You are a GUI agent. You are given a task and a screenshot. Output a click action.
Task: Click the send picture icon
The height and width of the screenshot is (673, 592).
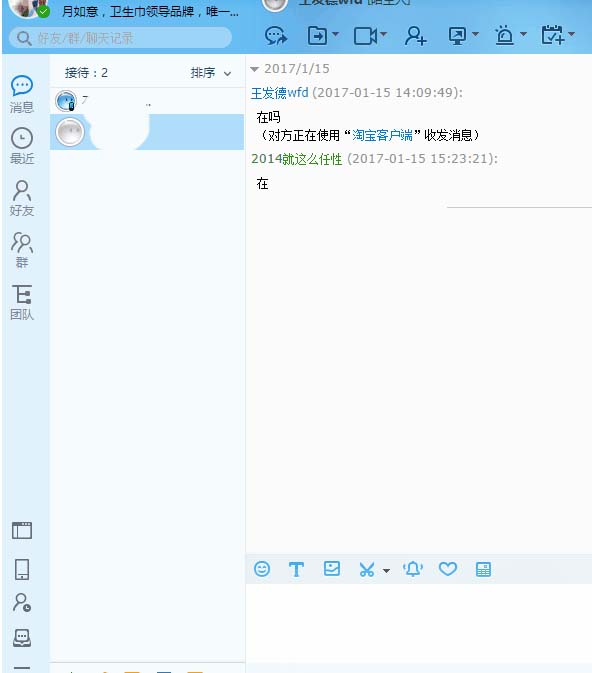click(x=331, y=569)
